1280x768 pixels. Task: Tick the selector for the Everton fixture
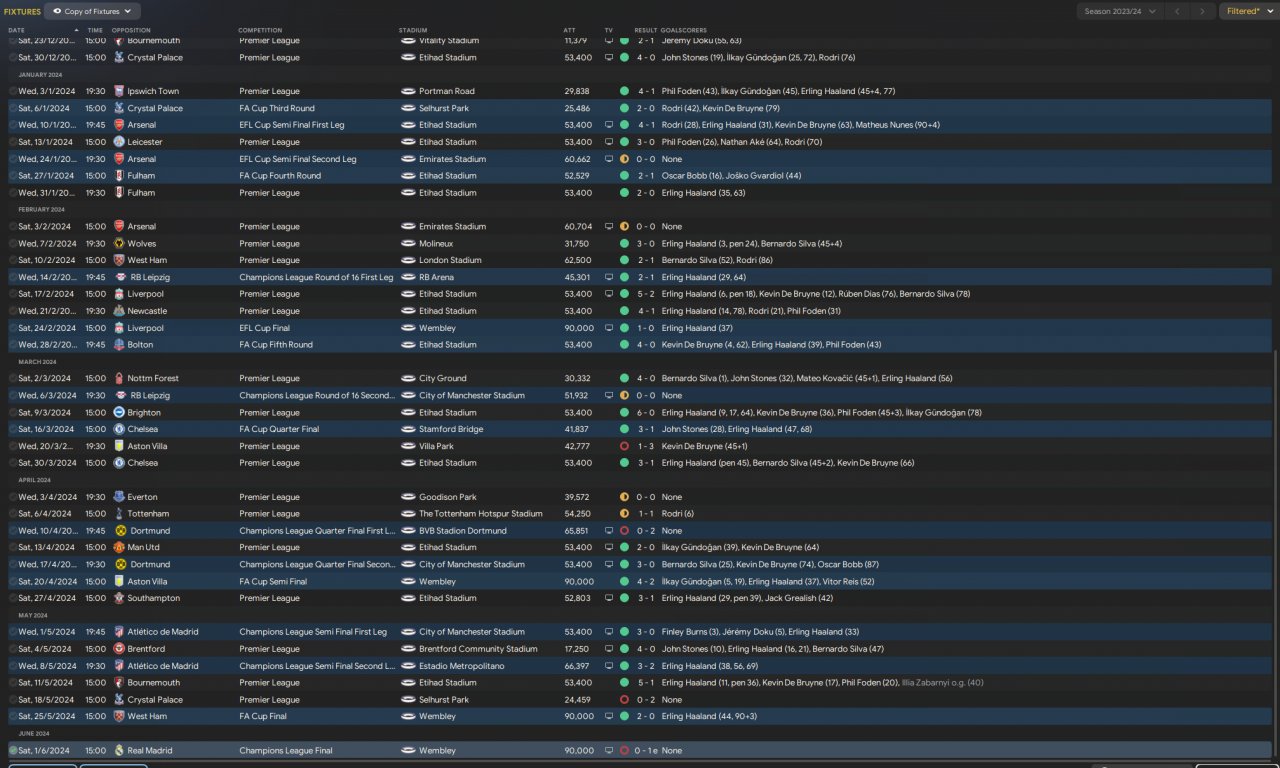13,497
